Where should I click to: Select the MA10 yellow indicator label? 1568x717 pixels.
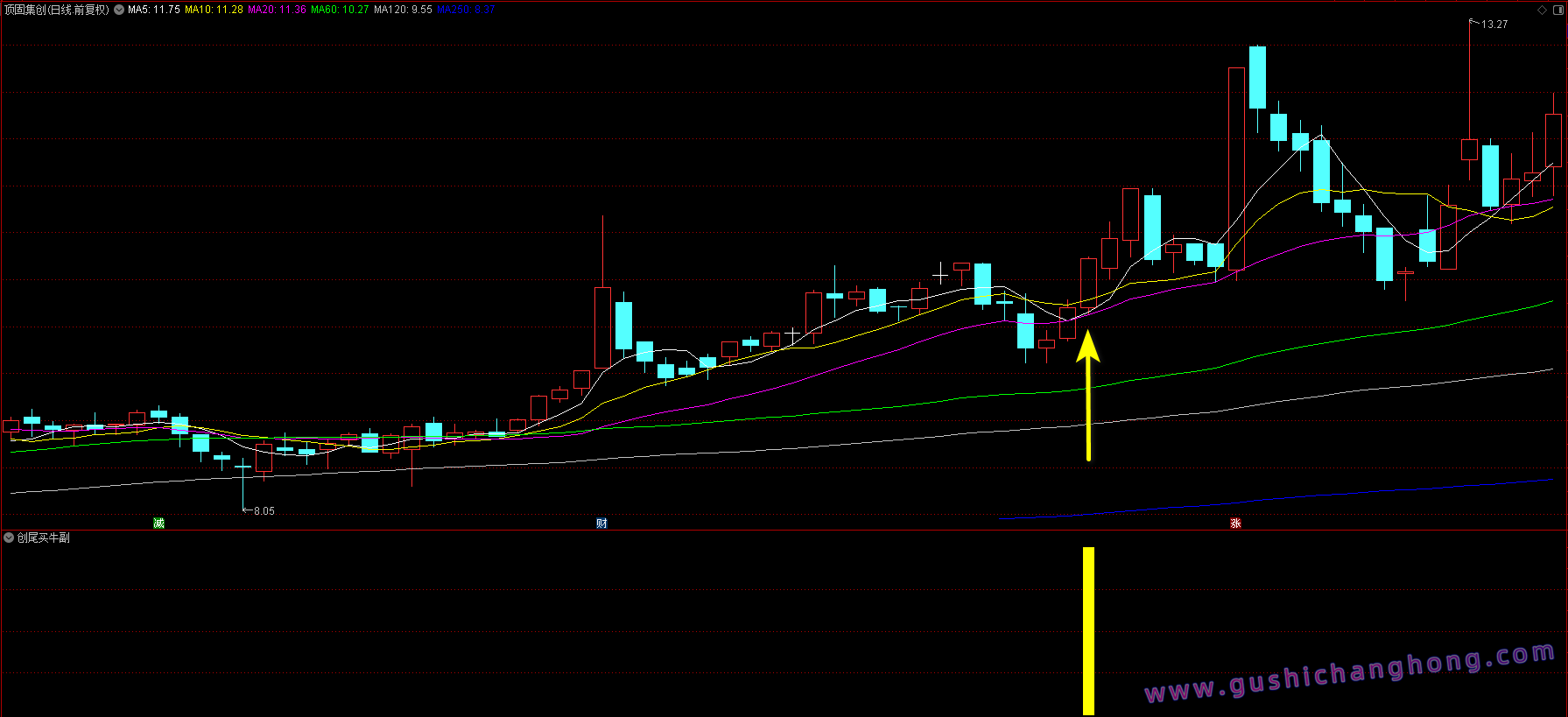coord(214,10)
